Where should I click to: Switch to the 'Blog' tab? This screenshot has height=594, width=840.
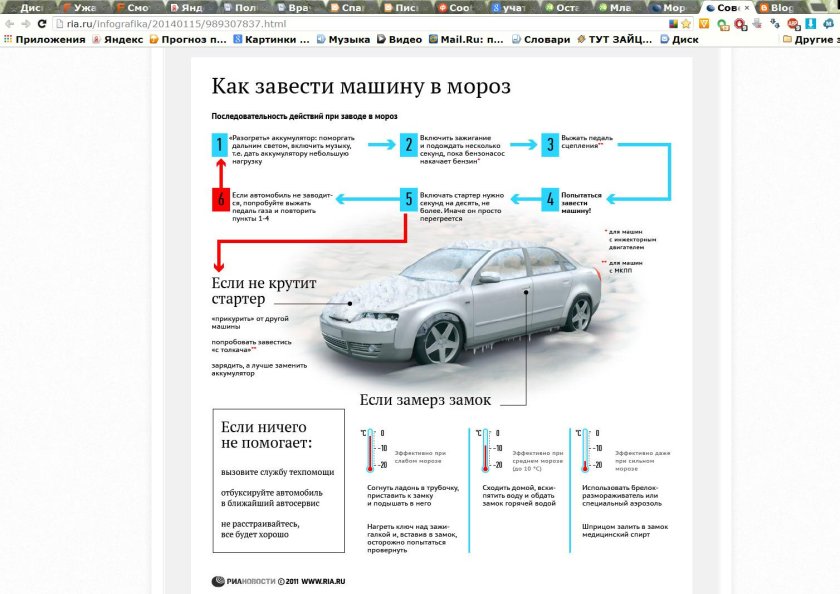point(780,7)
